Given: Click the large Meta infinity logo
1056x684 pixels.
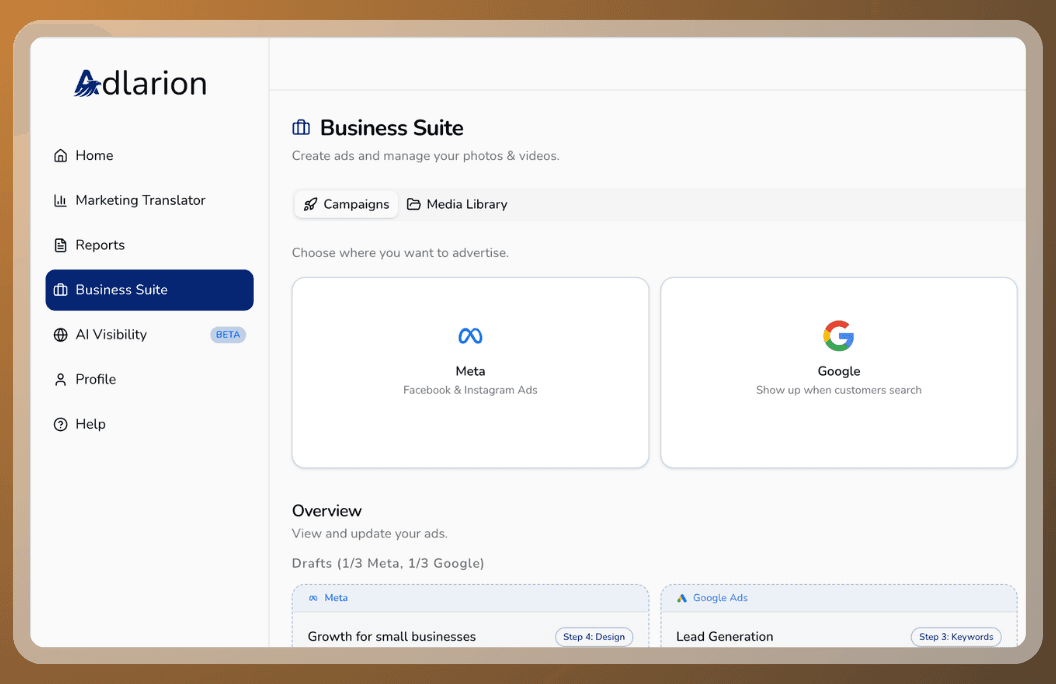Looking at the screenshot, I should click(x=470, y=335).
